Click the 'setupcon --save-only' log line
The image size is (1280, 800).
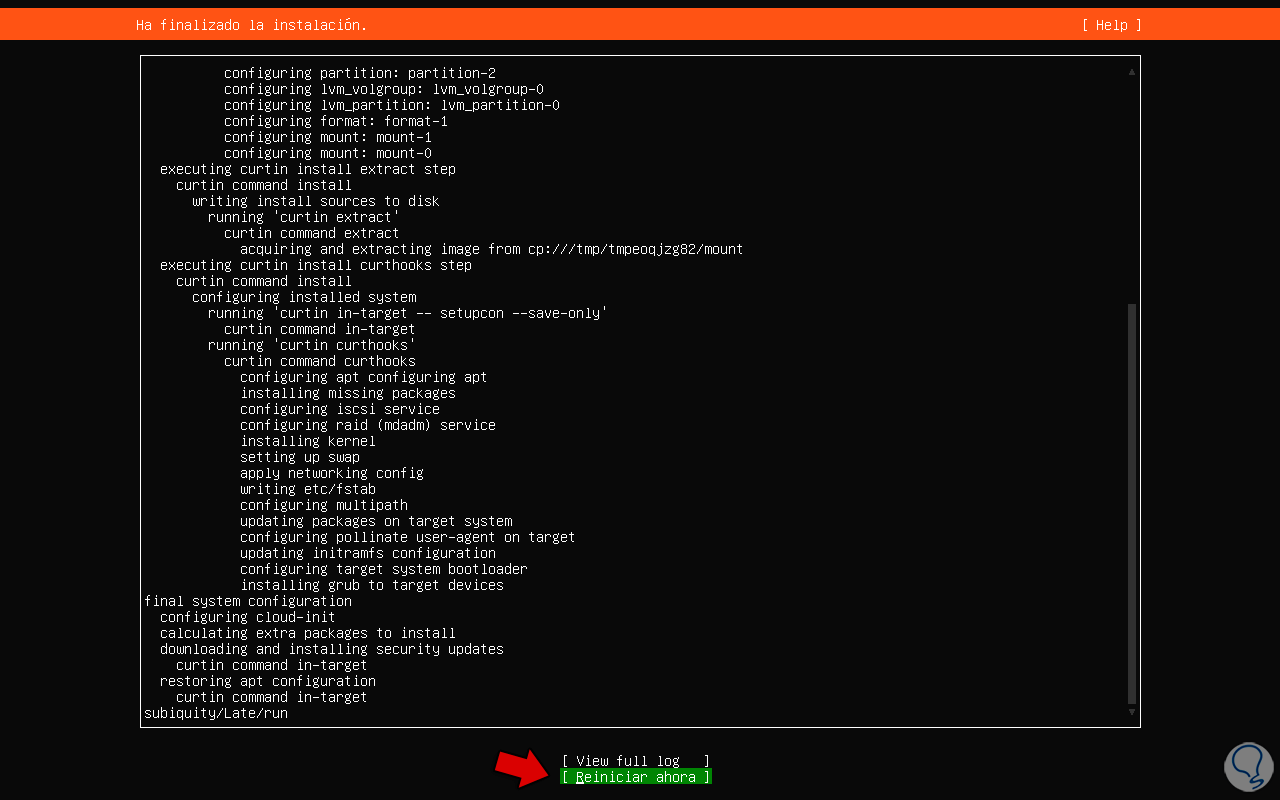408,313
